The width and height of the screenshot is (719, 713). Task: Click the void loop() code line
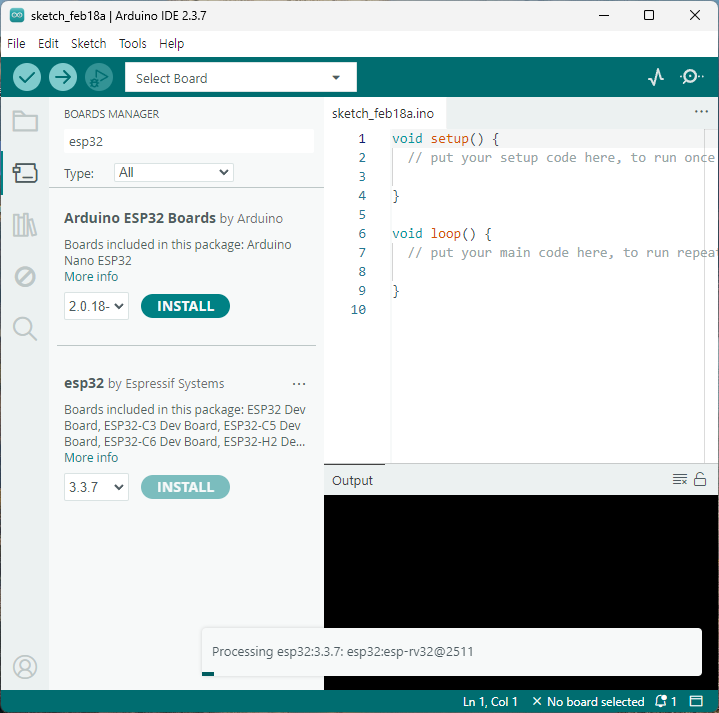[x=442, y=234]
